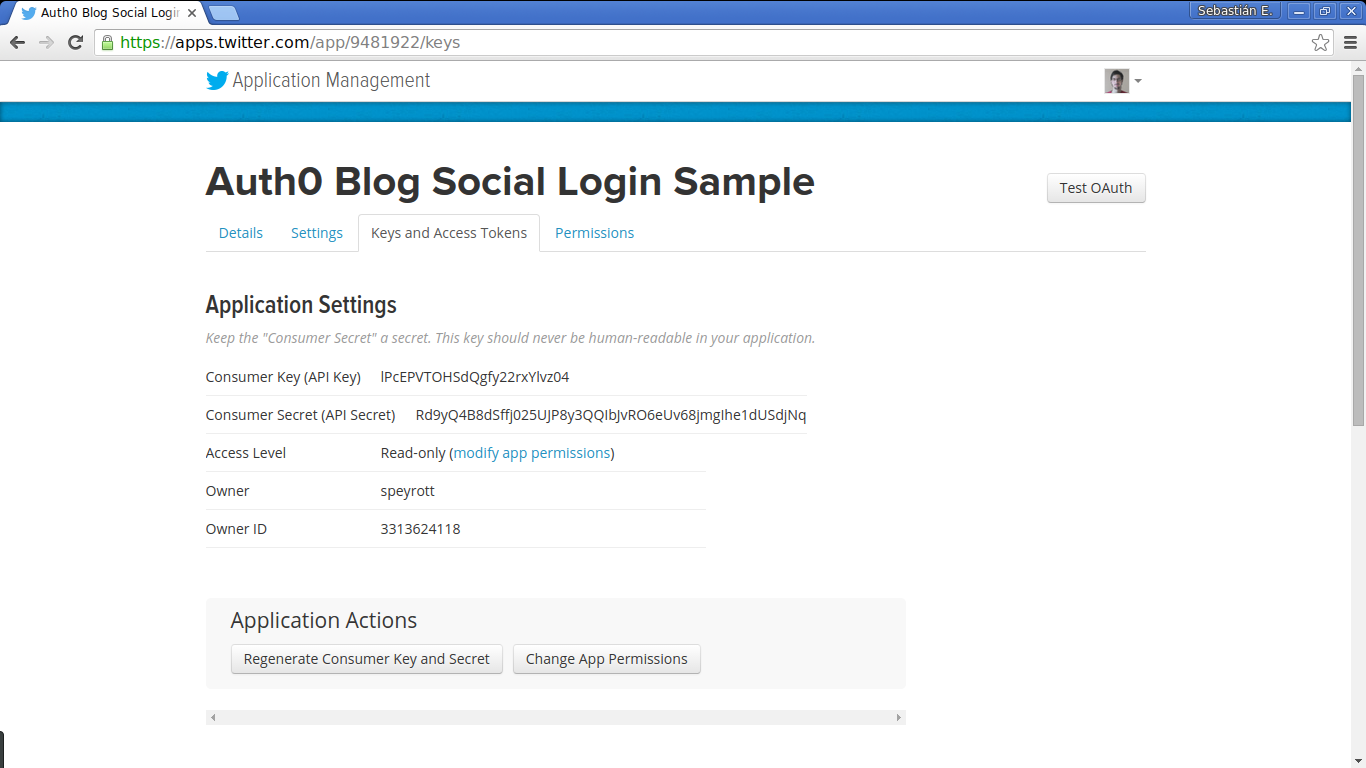Screen dimensions: 1366x768
Task: Switch to the Details tab
Action: point(241,233)
